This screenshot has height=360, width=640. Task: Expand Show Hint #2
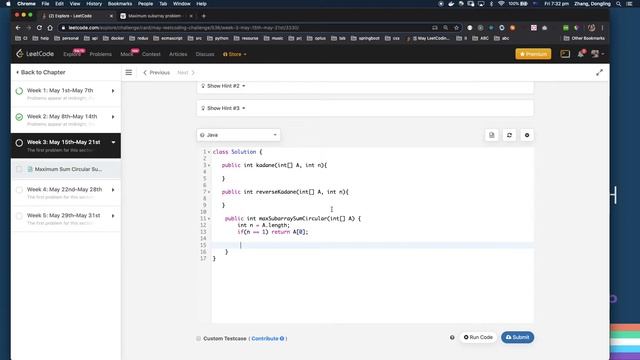tap(223, 86)
